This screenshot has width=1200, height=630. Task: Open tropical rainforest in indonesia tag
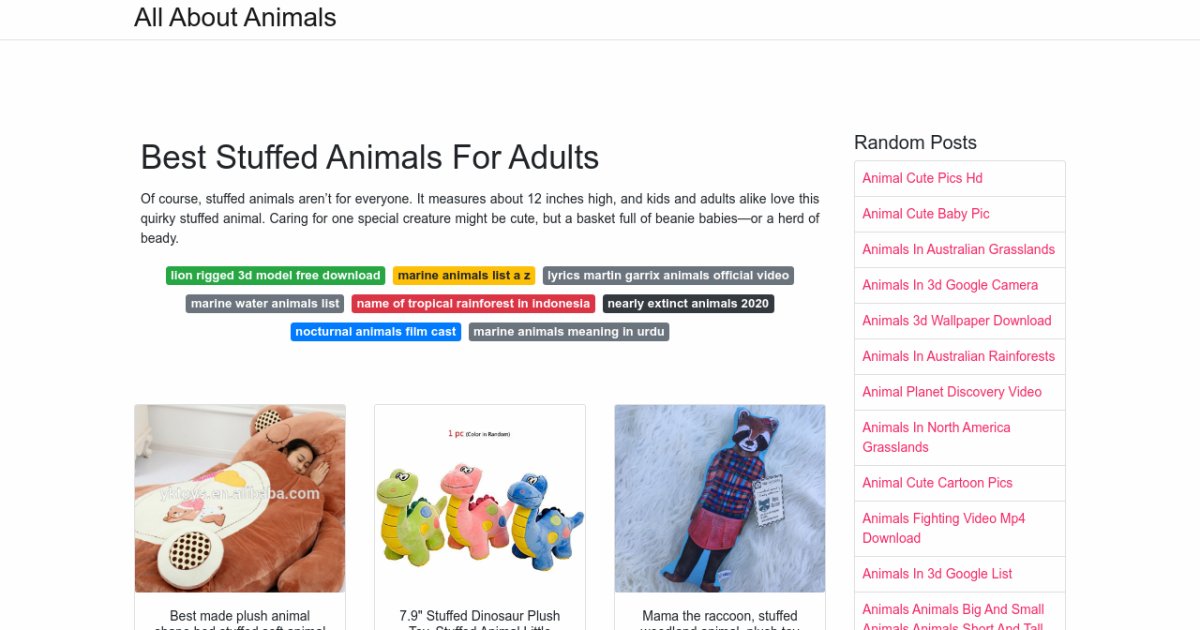[x=473, y=304]
